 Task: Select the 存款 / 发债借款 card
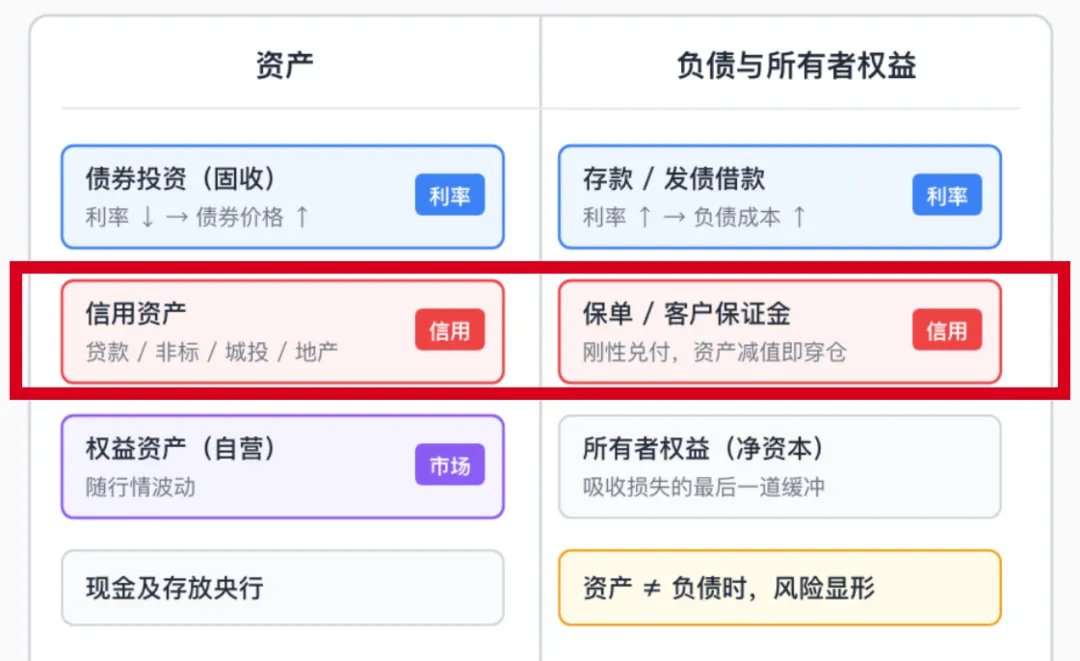[780, 196]
